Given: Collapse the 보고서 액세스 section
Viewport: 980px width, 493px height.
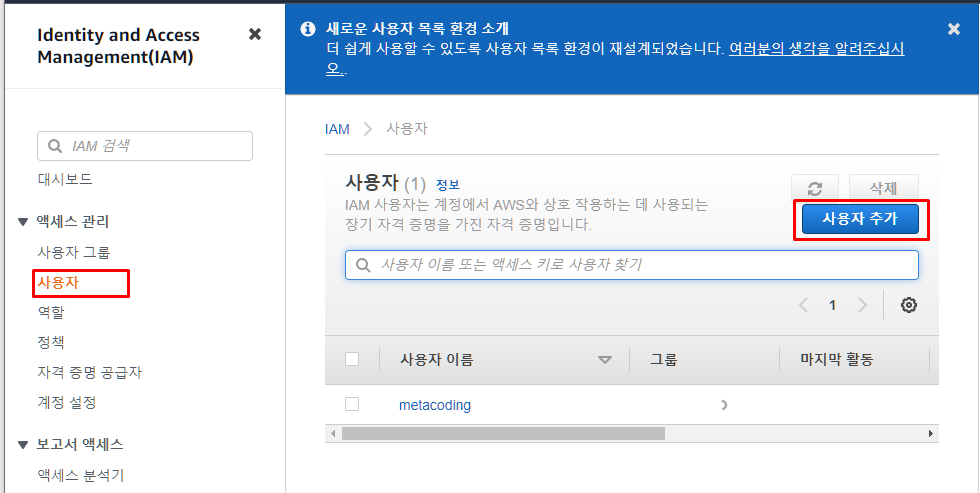Looking at the screenshot, I should (x=23, y=445).
